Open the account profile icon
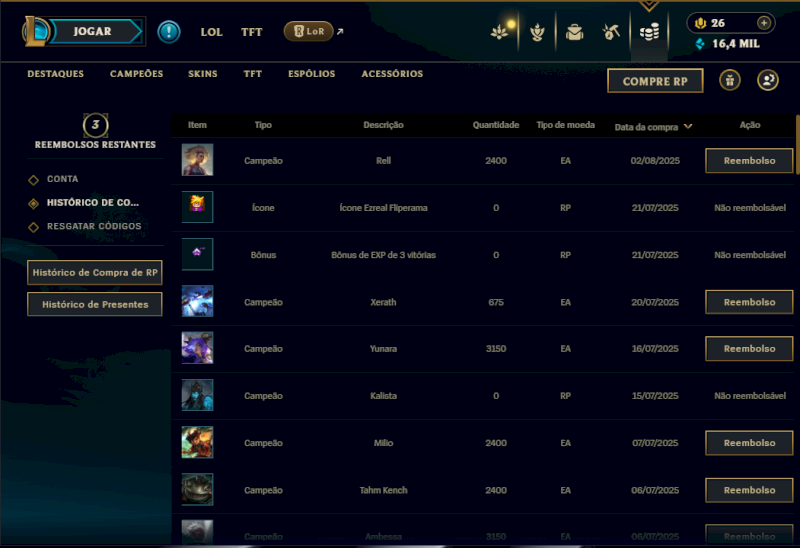This screenshot has width=800, height=548. tap(767, 81)
